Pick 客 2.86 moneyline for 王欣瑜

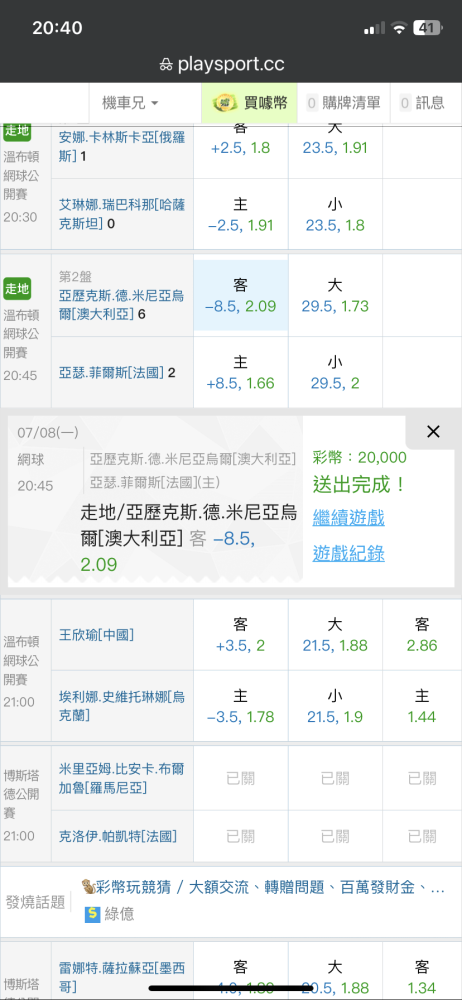[x=422, y=635]
